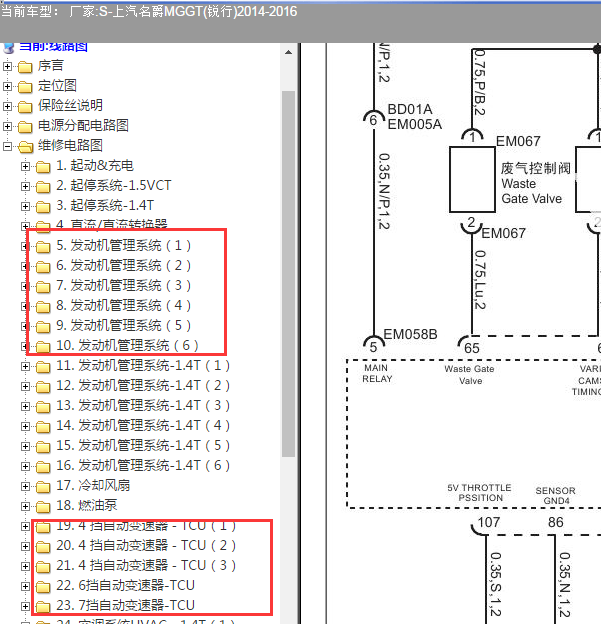The height and width of the screenshot is (624, 601).
Task: Click folder icon of 20. 4挡自动变速器 - TCU（2）
Action: coord(43,547)
